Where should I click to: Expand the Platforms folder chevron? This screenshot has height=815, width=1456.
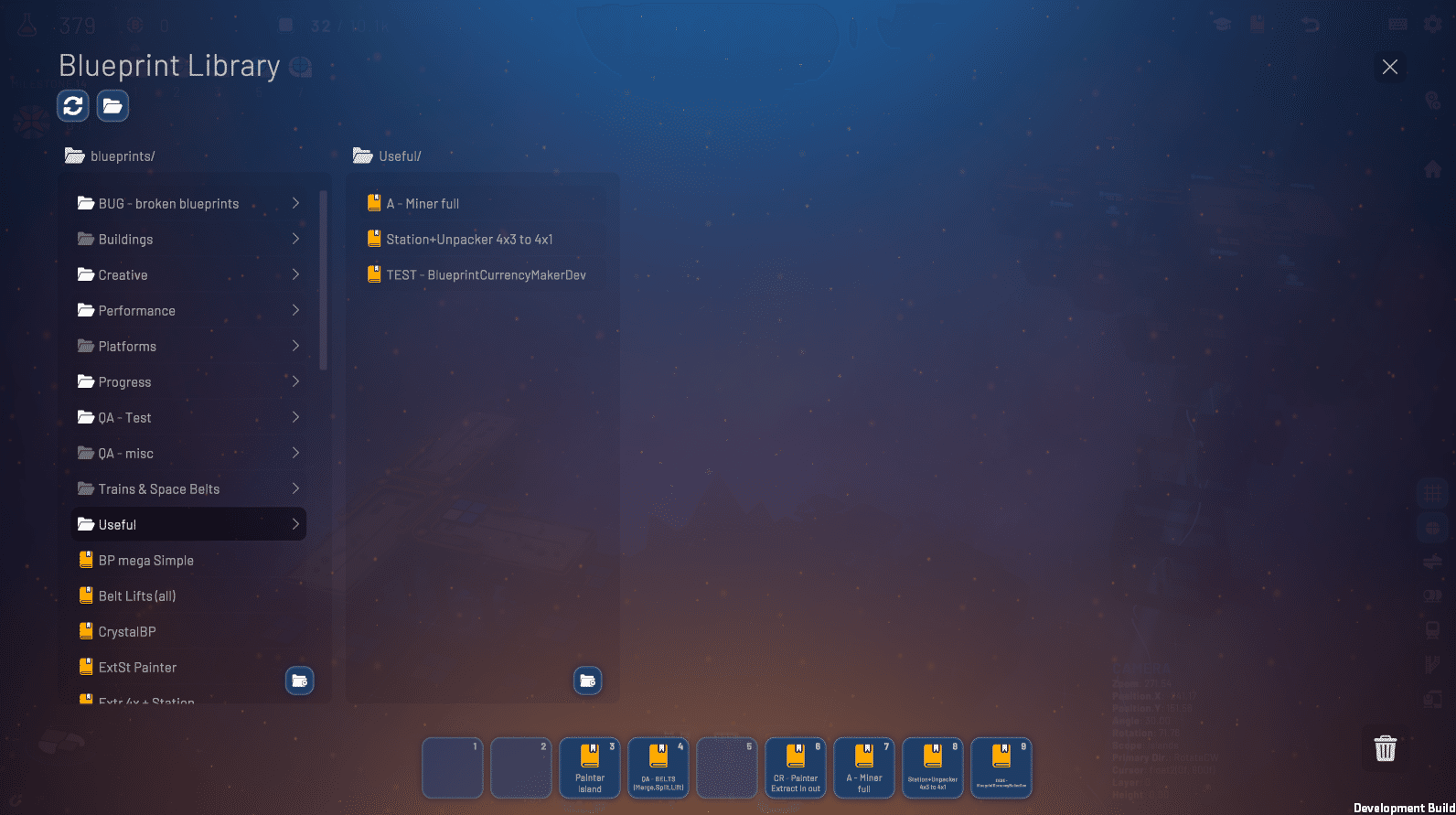(x=295, y=346)
